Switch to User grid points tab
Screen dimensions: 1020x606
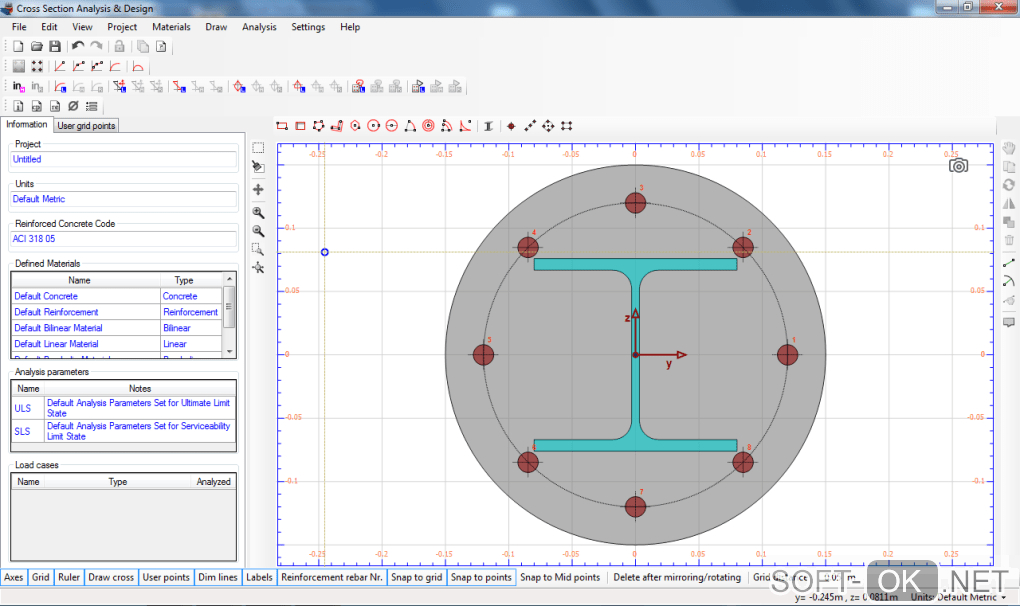86,126
